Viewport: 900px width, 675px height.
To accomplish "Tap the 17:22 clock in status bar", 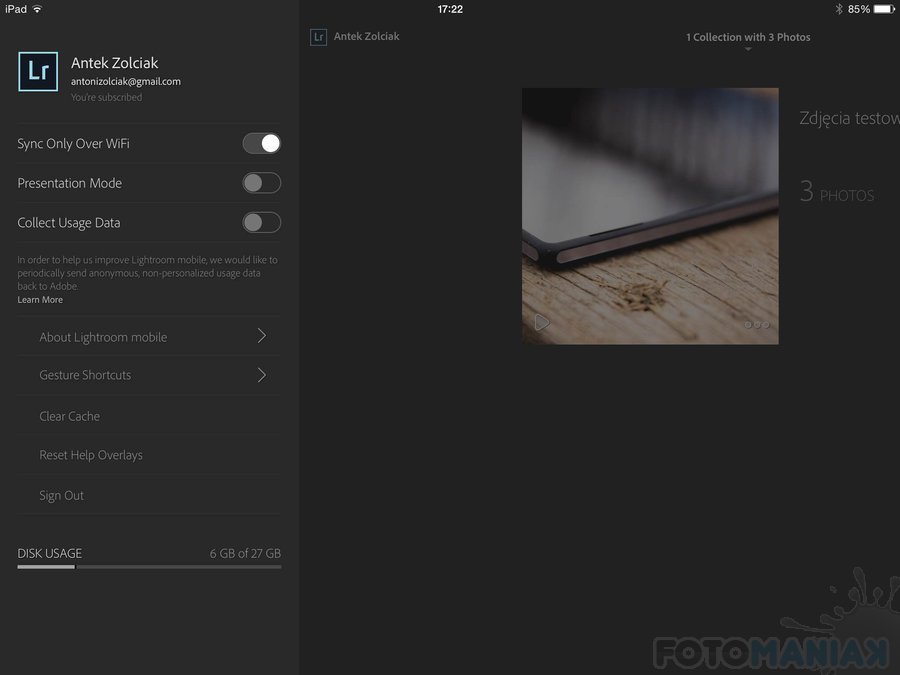I will click(x=450, y=9).
